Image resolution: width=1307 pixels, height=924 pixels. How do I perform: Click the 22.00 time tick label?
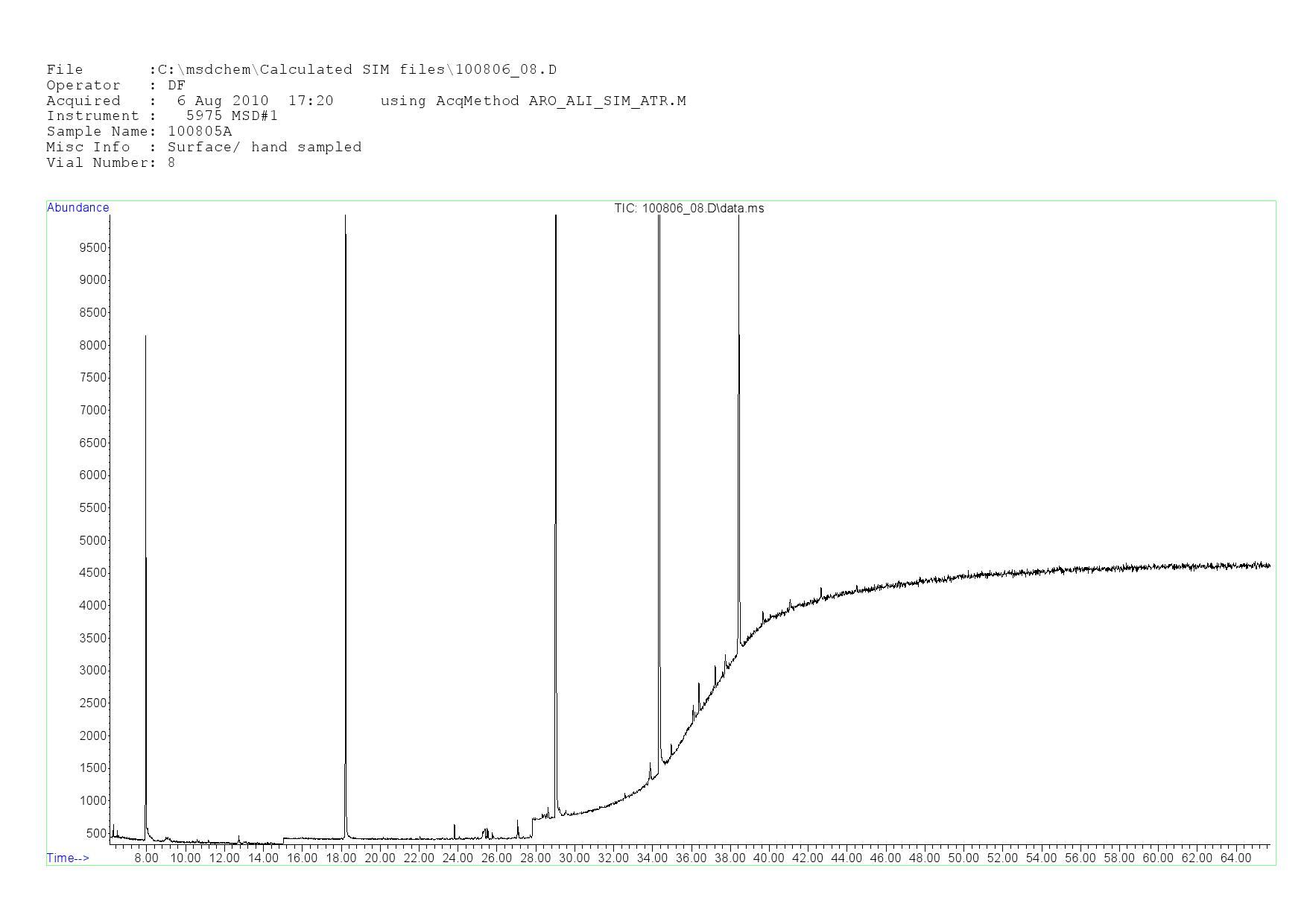tap(419, 858)
